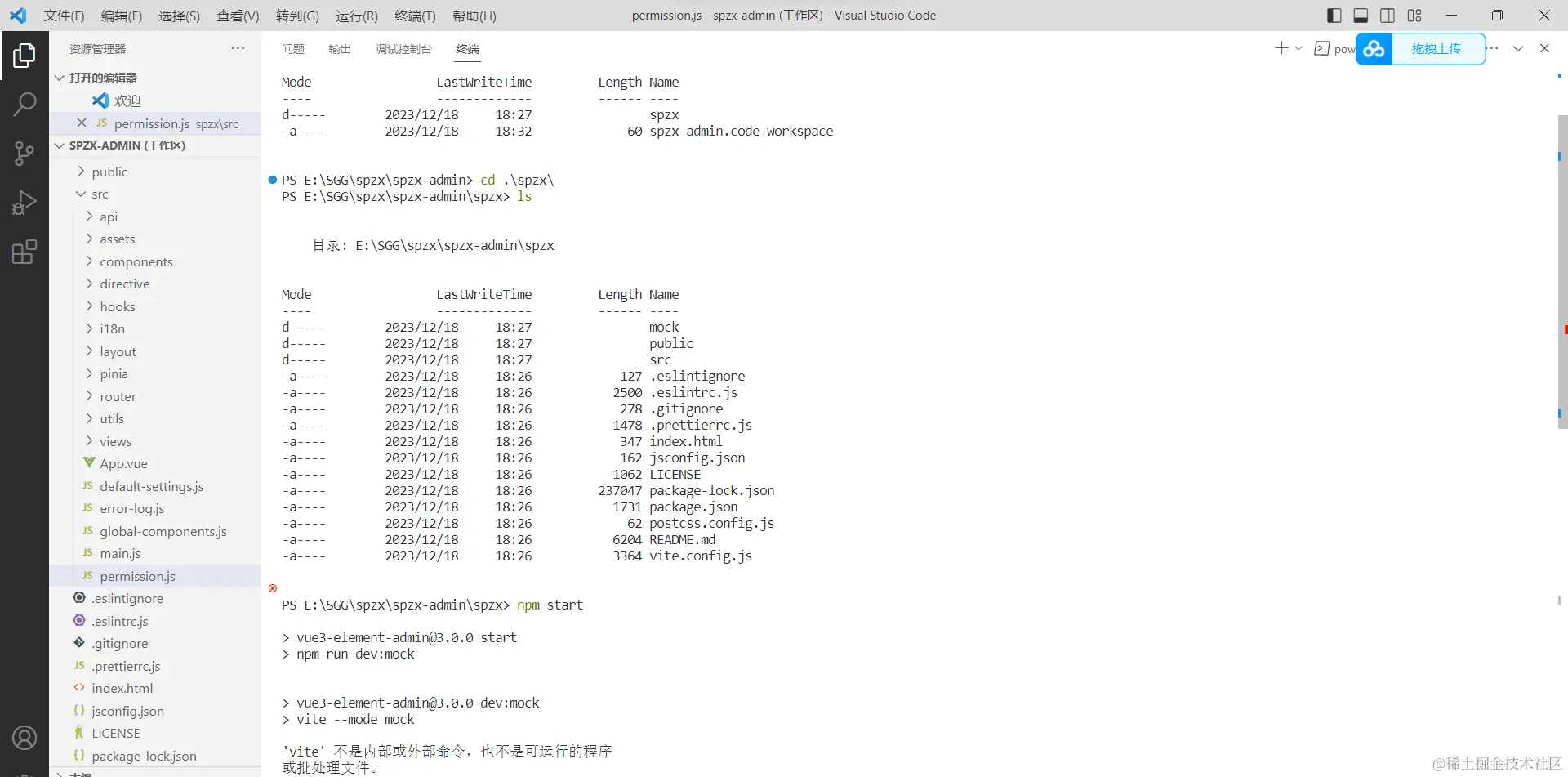
Task: Expand the components folder
Action: tap(155, 261)
